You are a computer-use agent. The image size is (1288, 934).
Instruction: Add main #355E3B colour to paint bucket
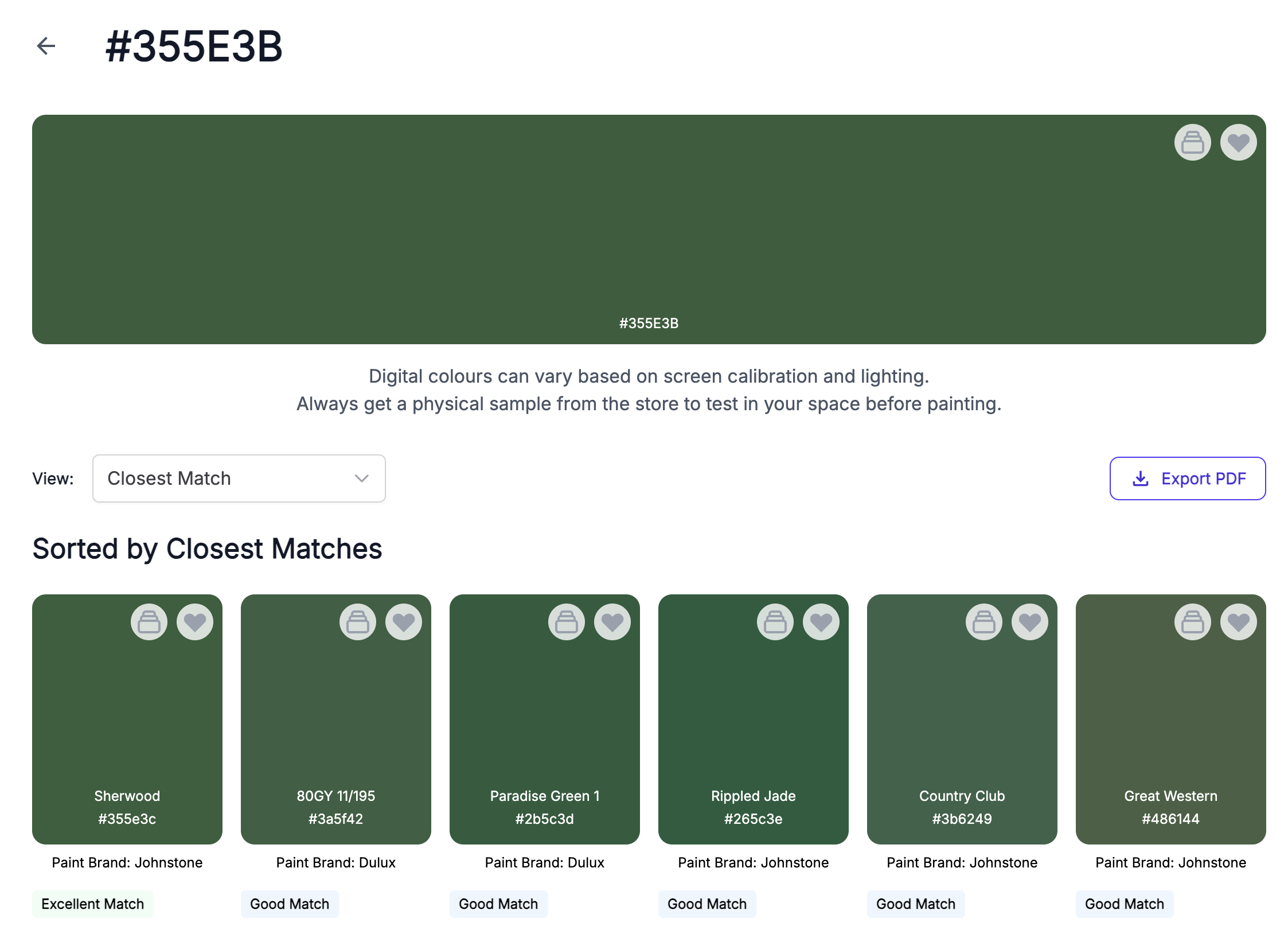(x=1192, y=142)
